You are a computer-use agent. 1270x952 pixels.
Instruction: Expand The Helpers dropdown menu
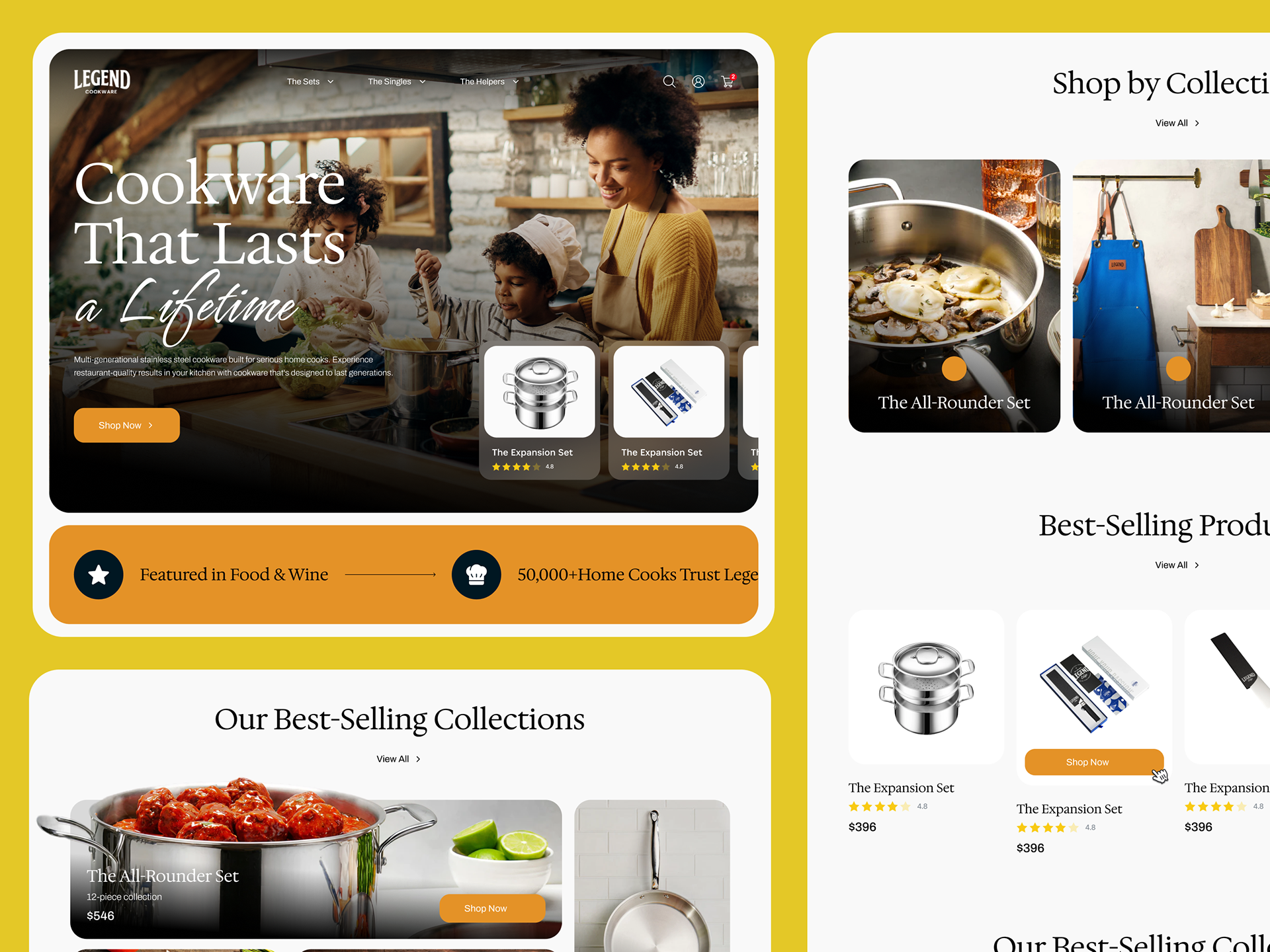point(489,81)
